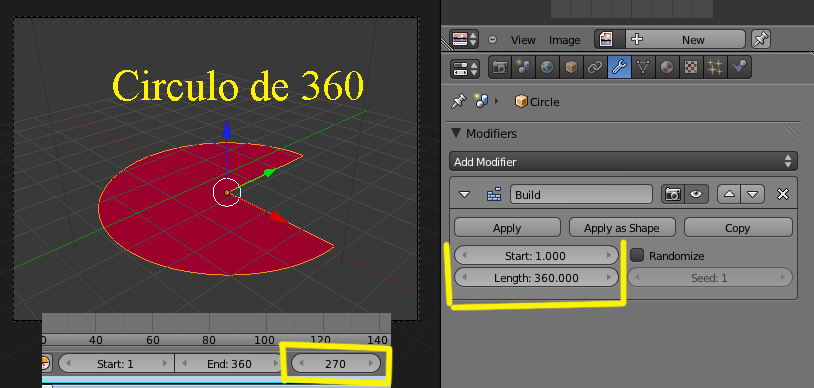This screenshot has height=388, width=814.
Task: Remove the Build modifier with X
Action: (x=782, y=194)
